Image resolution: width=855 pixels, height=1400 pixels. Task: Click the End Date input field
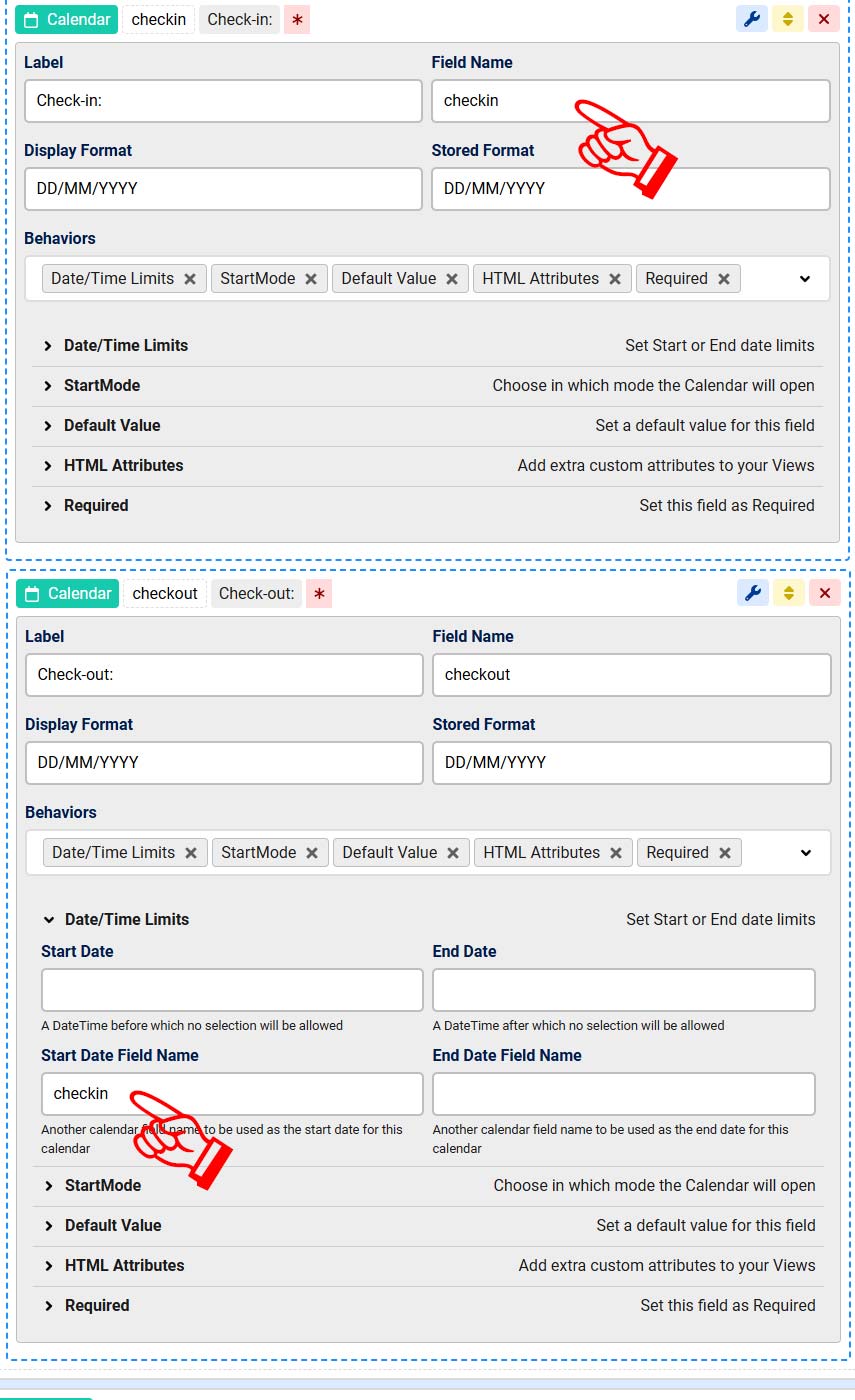click(623, 990)
